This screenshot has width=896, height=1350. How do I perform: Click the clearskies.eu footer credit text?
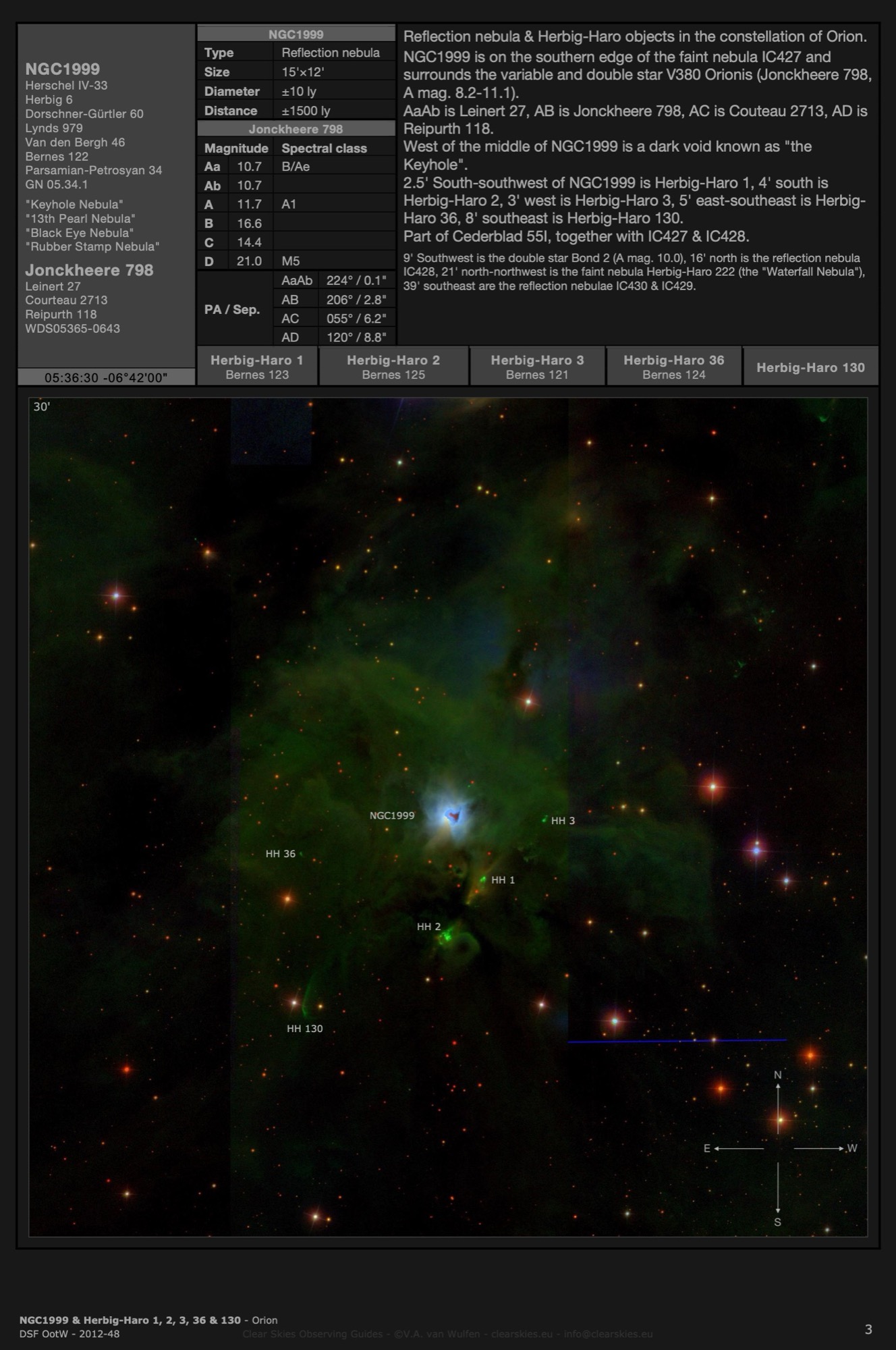447,1334
